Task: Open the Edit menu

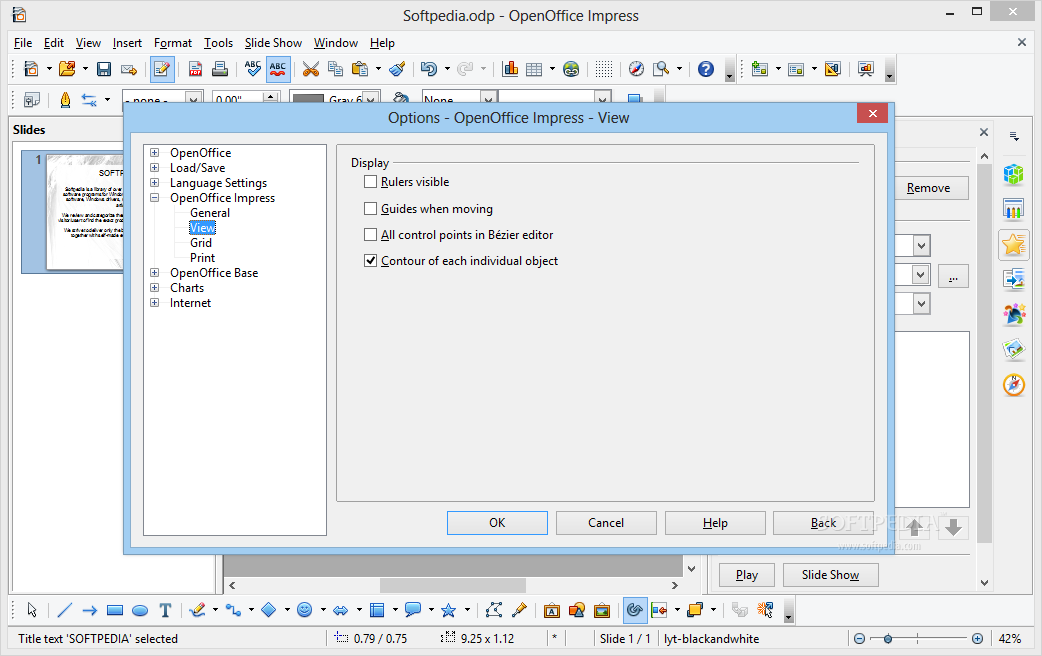Action: click(x=54, y=43)
